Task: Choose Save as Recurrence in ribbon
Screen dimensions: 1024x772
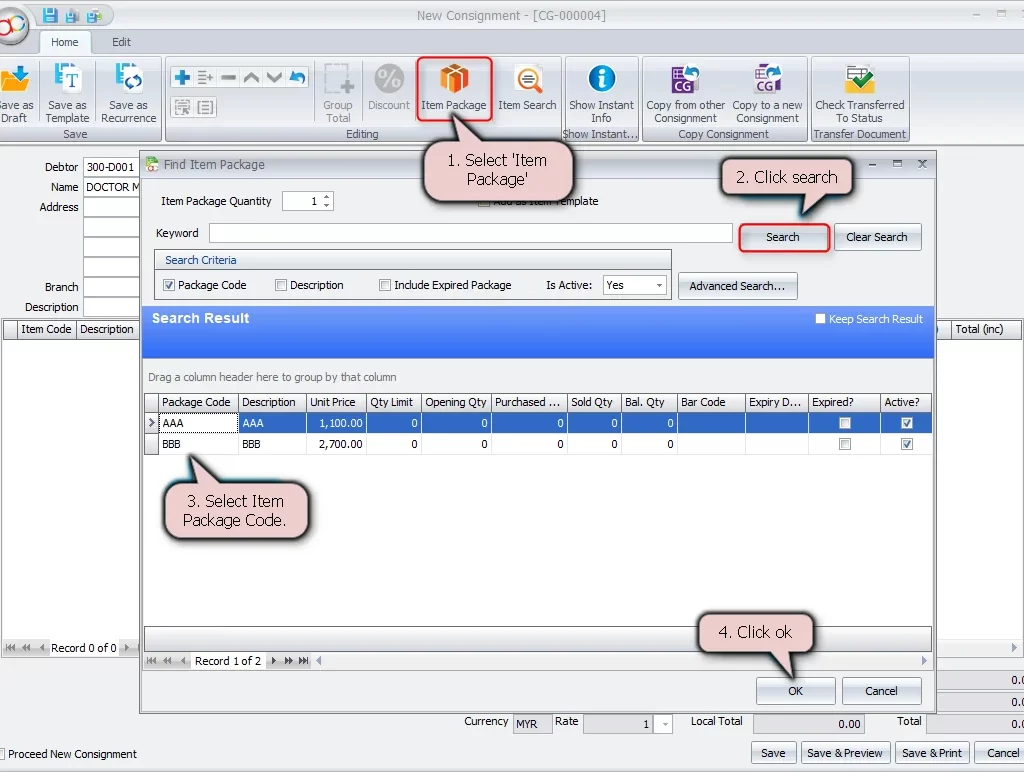Action: click(x=129, y=94)
